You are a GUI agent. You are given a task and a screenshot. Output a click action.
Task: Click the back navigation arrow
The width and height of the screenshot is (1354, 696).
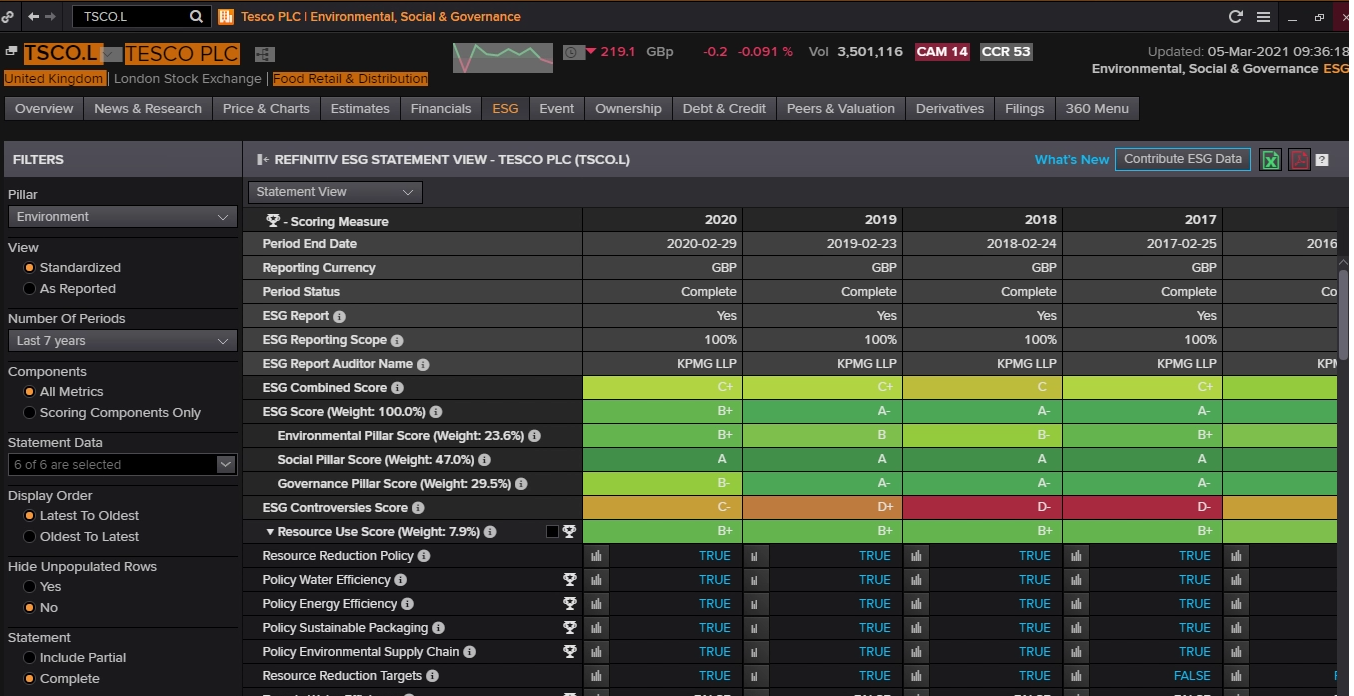pos(33,17)
